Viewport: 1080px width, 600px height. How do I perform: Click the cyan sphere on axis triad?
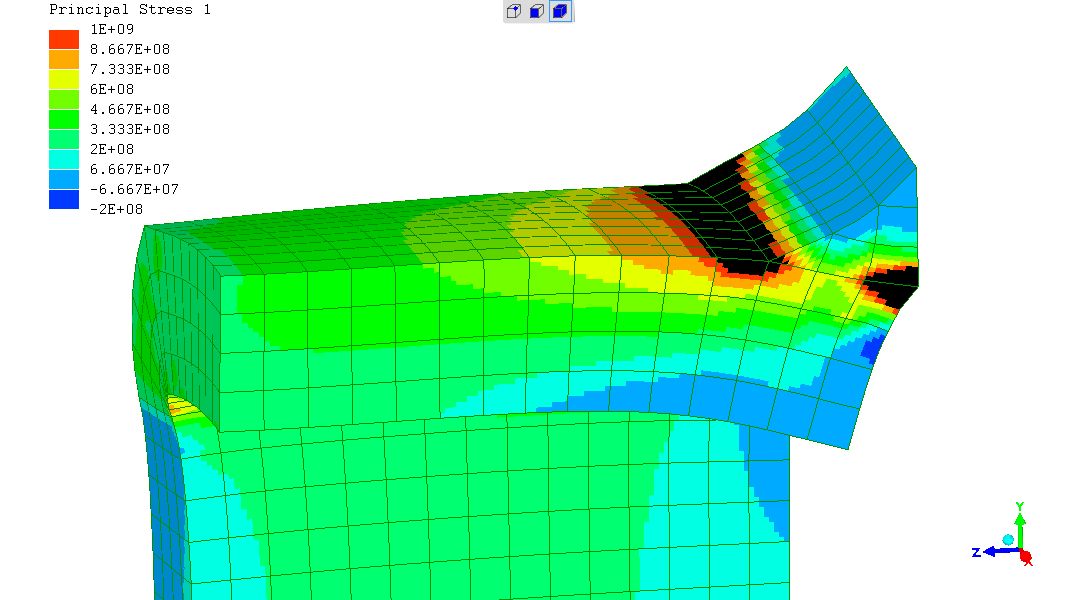coord(1008,540)
